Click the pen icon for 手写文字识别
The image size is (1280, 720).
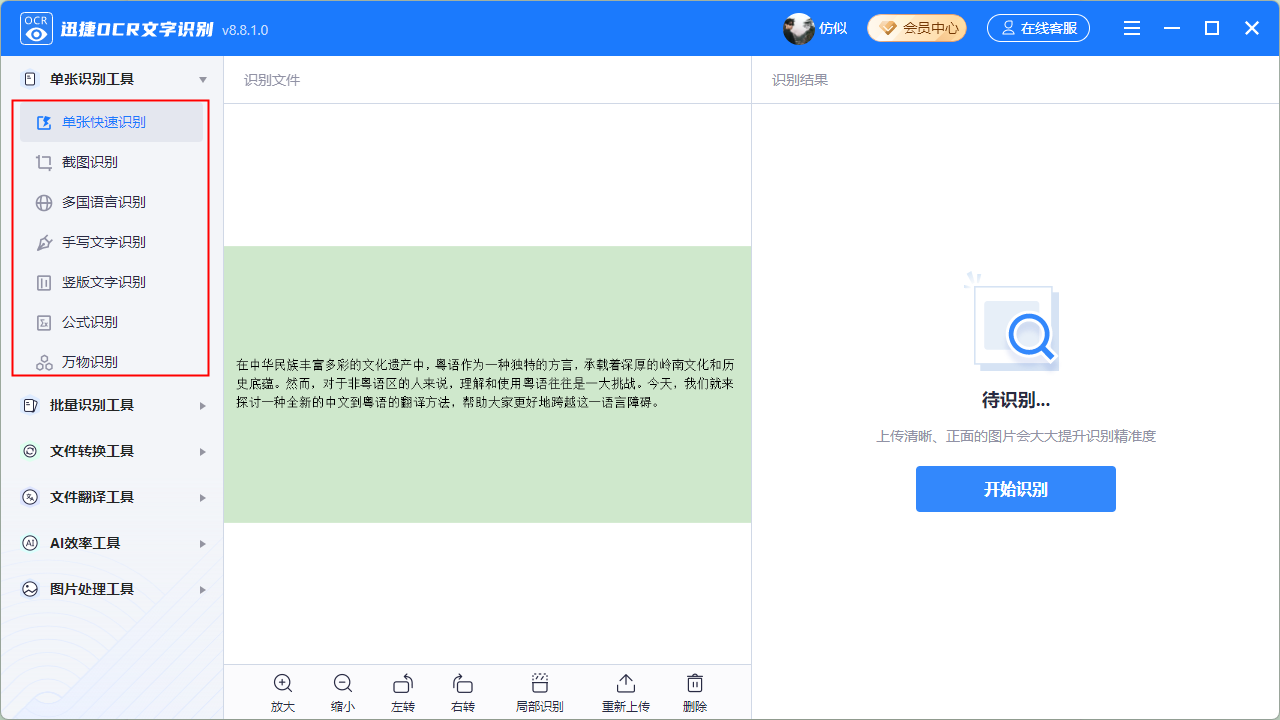[44, 242]
